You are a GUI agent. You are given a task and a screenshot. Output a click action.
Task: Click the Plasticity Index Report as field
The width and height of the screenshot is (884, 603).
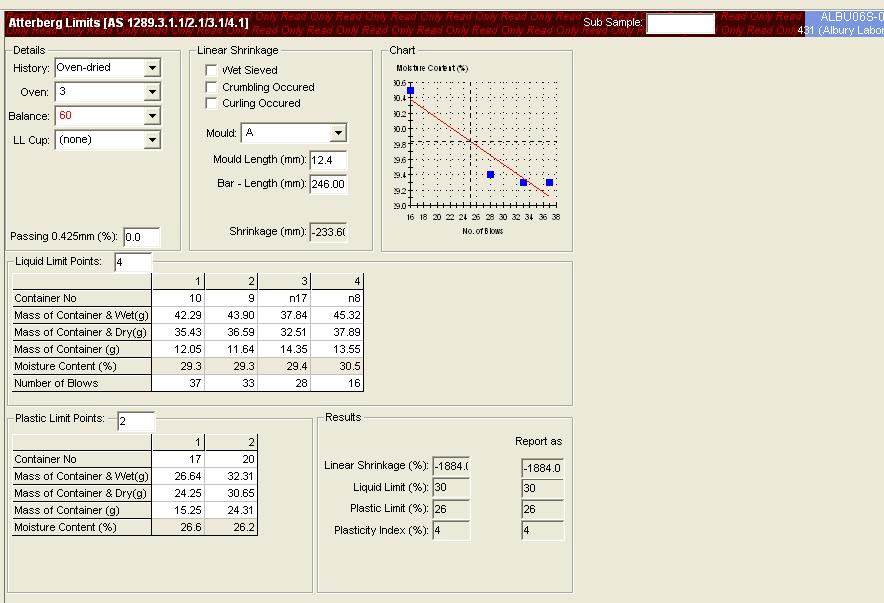[x=542, y=531]
